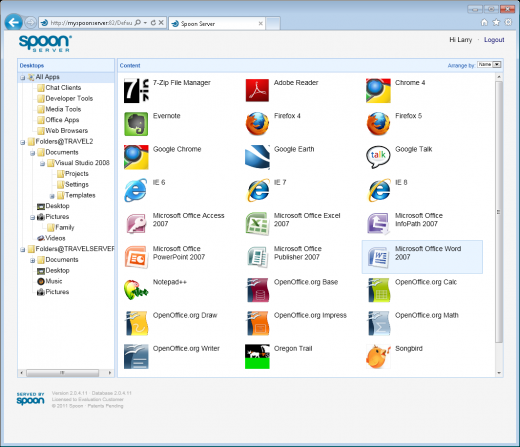Open the OpenOffice.org Calc icon
The width and height of the screenshot is (520, 447).
[x=378, y=290]
